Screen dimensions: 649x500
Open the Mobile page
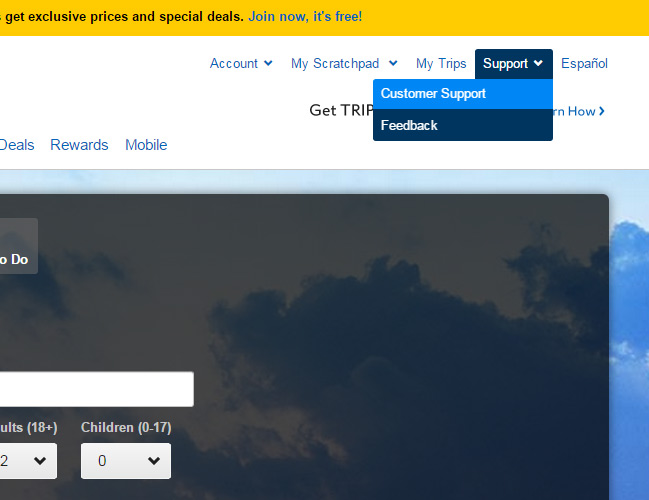[146, 145]
